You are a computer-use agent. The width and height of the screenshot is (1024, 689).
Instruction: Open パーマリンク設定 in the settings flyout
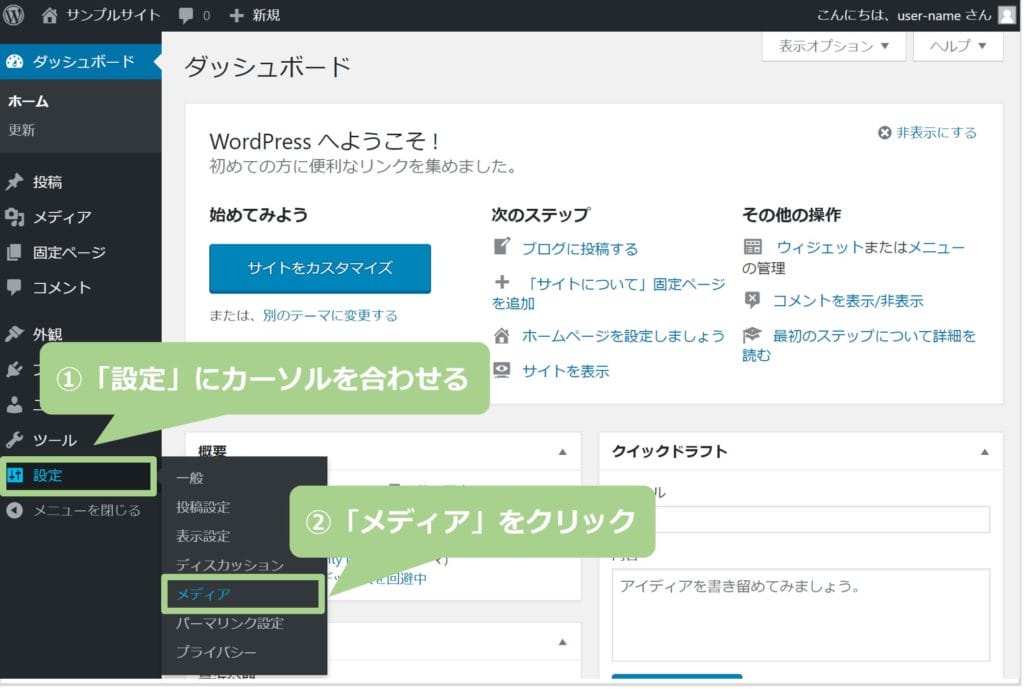(230, 623)
